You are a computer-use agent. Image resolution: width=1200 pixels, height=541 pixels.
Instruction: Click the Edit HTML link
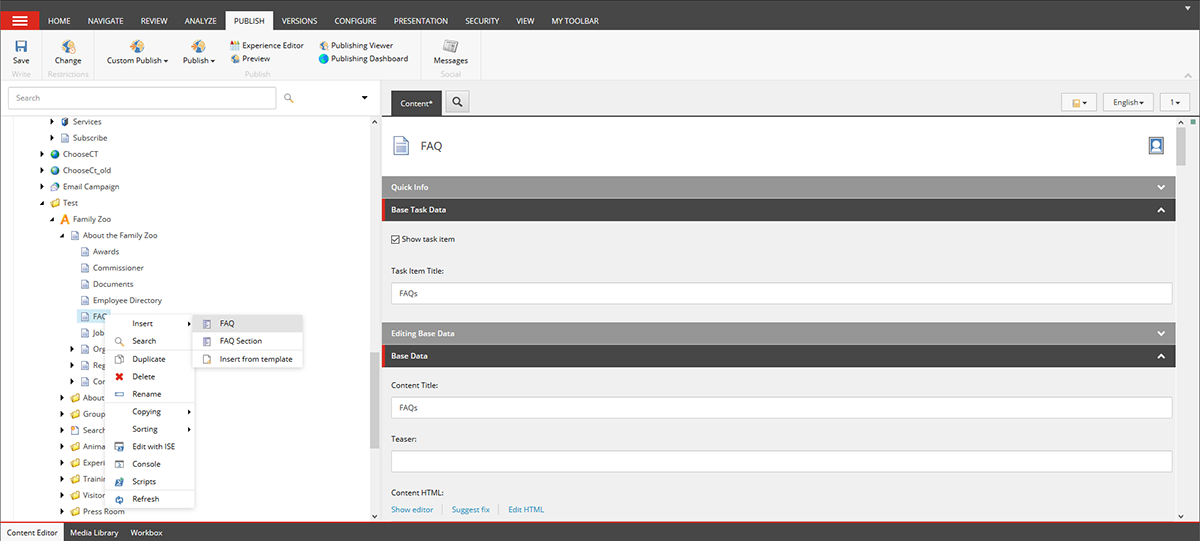526,509
